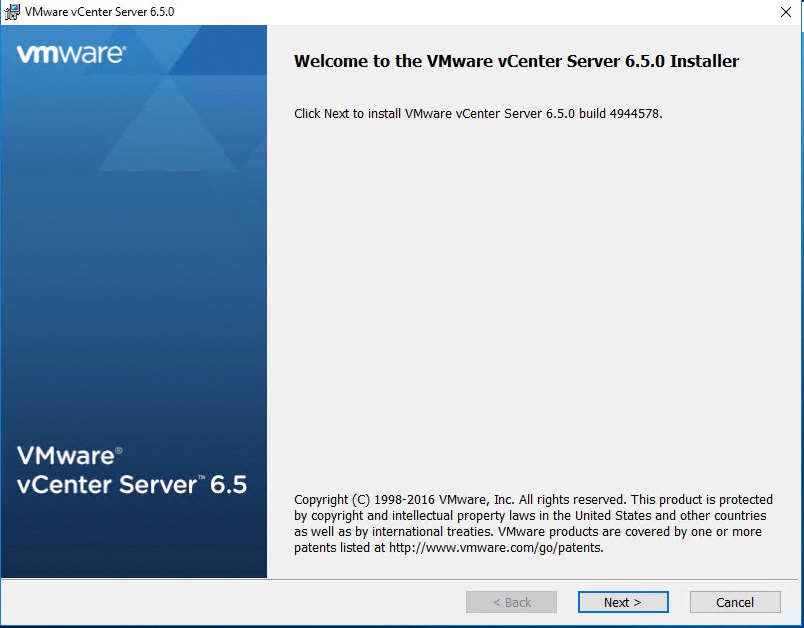The image size is (804, 628).
Task: Close the vCenter Server installer window
Action: tap(786, 11)
